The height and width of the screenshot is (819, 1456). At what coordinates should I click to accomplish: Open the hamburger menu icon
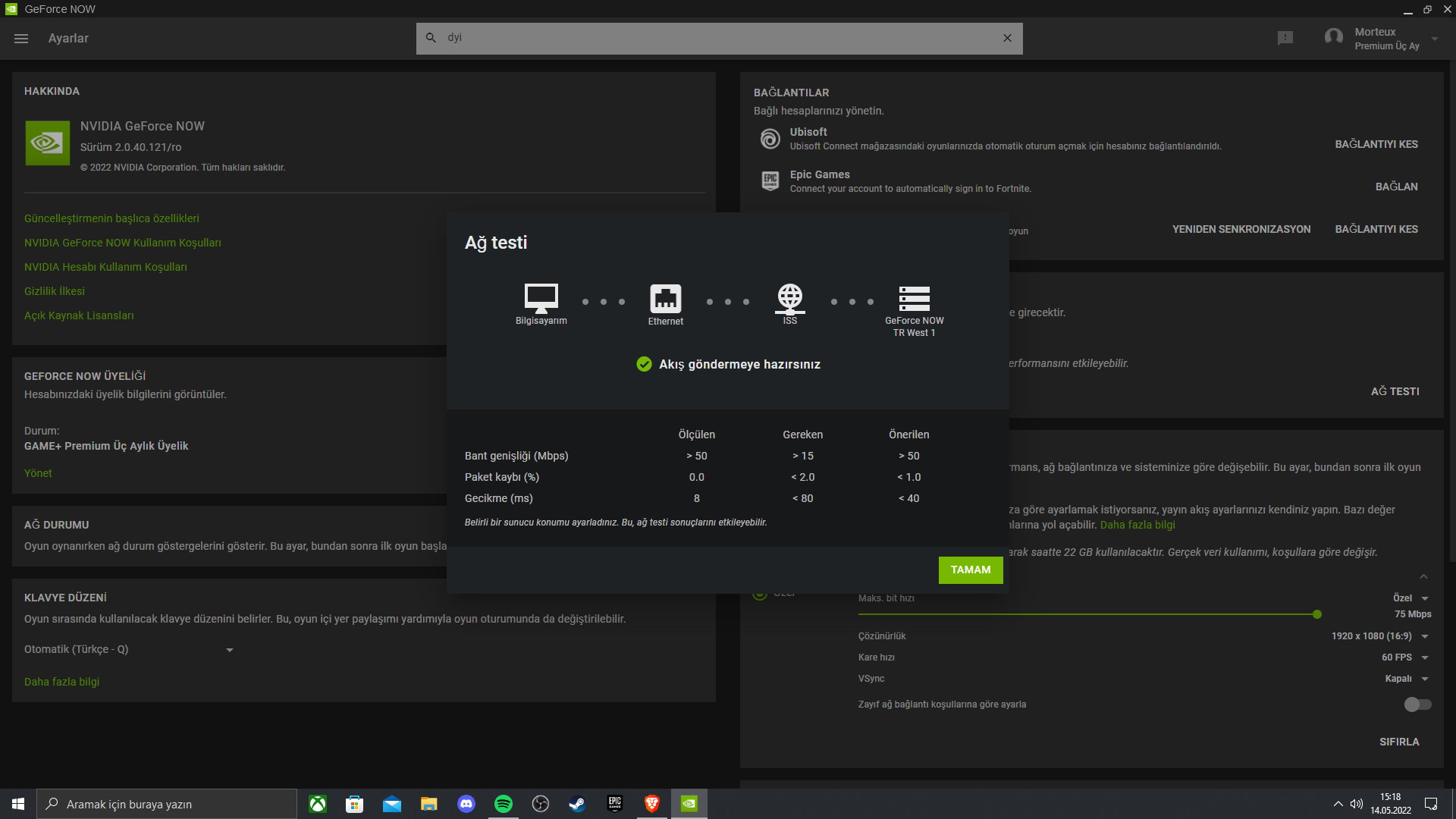(21, 39)
